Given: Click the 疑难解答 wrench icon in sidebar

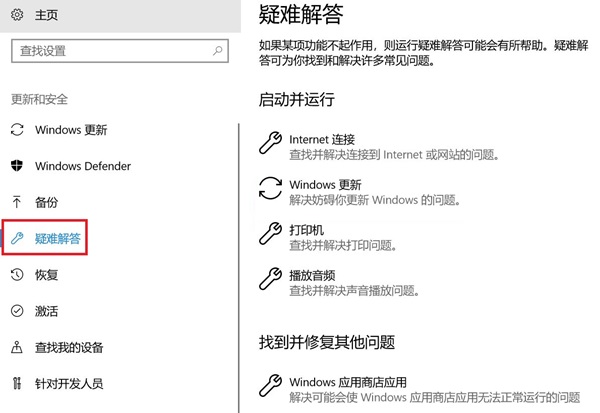Looking at the screenshot, I should (17, 238).
